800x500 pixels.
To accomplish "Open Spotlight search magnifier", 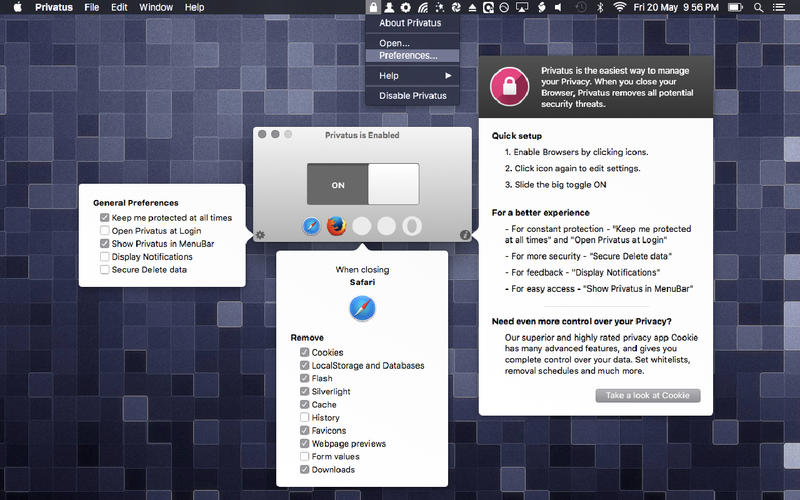I will coord(759,7).
